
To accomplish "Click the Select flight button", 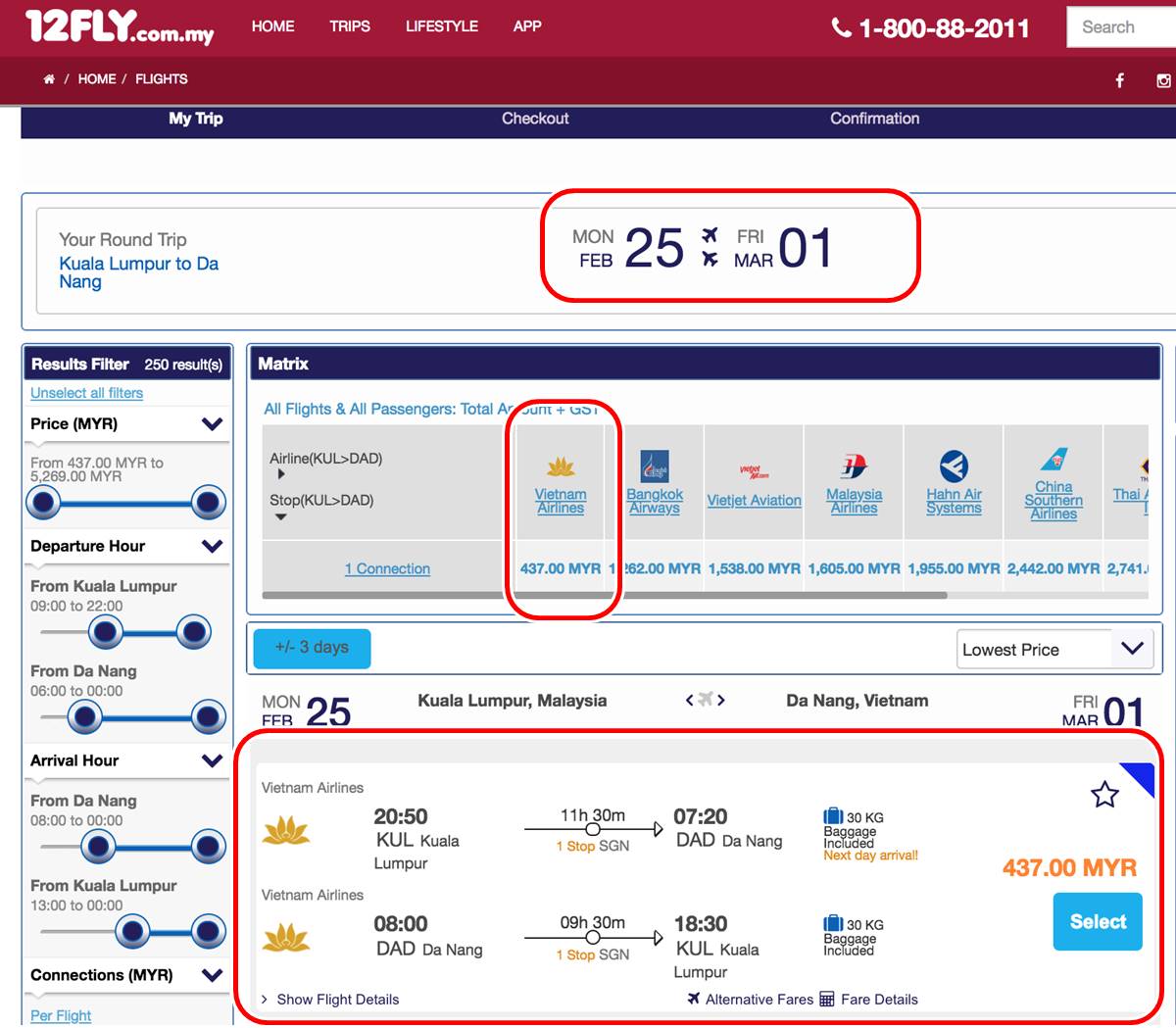I will pyautogui.click(x=1098, y=921).
